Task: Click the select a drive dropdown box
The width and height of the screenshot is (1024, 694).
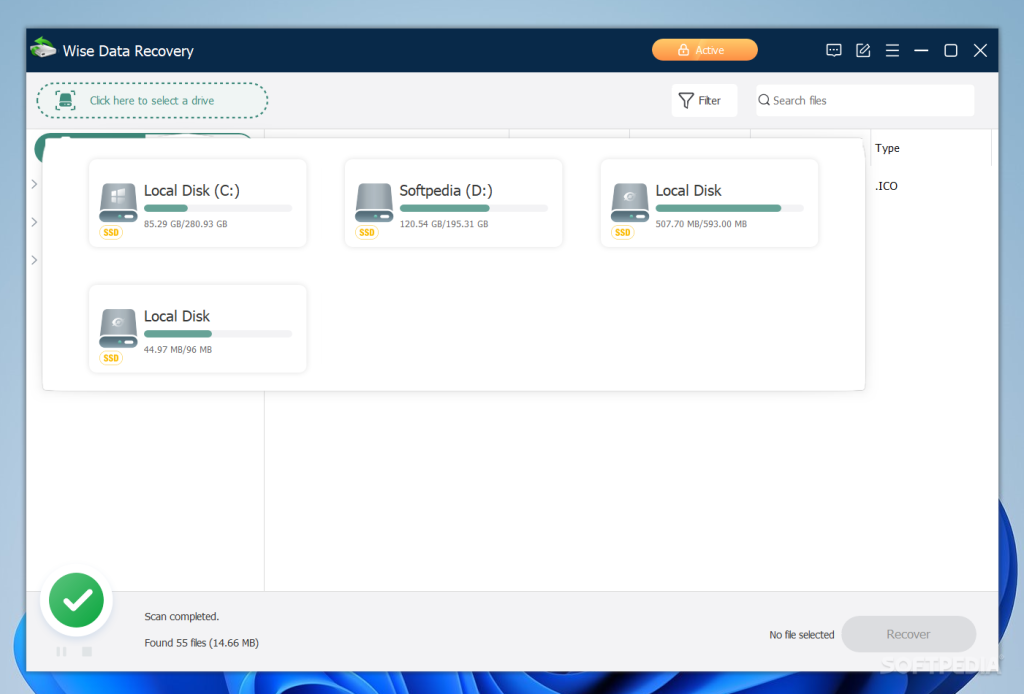Action: click(x=152, y=101)
